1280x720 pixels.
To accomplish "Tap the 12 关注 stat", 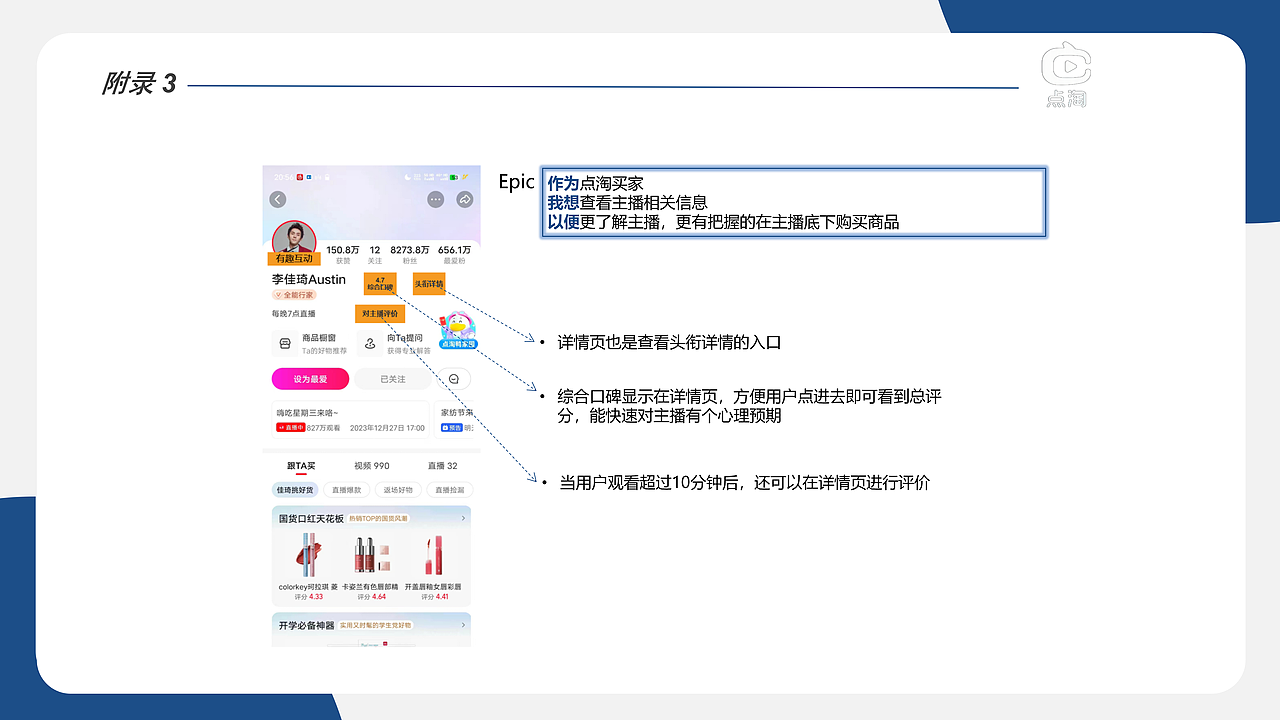I will pyautogui.click(x=375, y=254).
